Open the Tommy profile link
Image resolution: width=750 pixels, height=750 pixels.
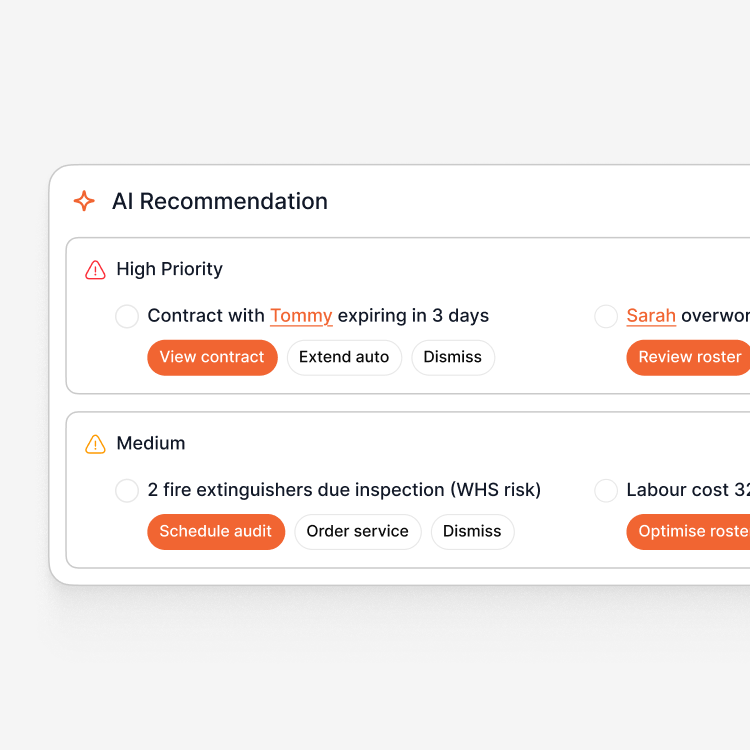(301, 316)
